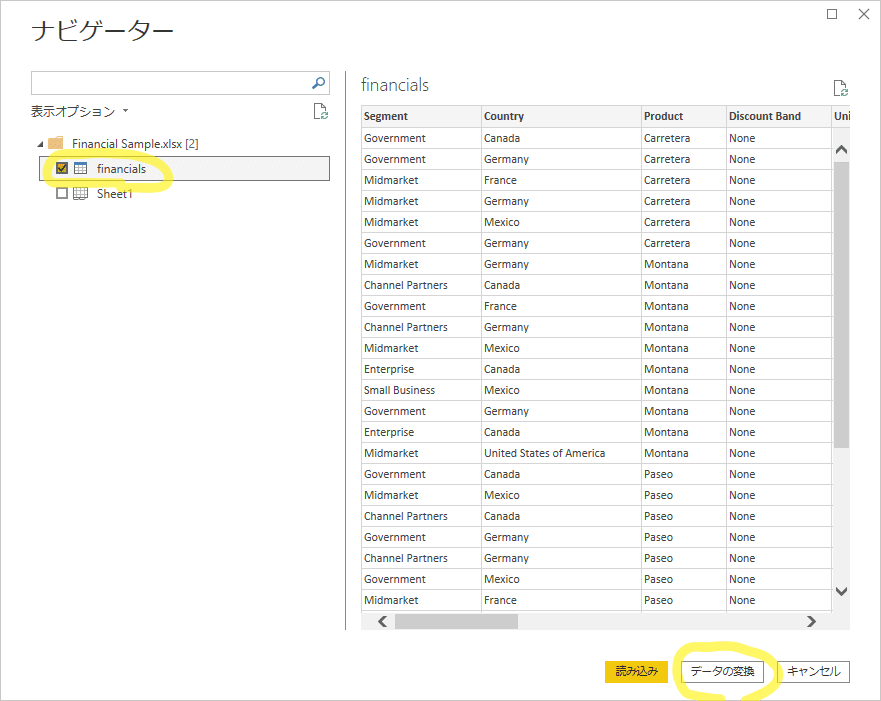This screenshot has width=881, height=701.
Task: Click the Financial Sample.xlsx folder icon
Action: pyautogui.click(x=56, y=143)
